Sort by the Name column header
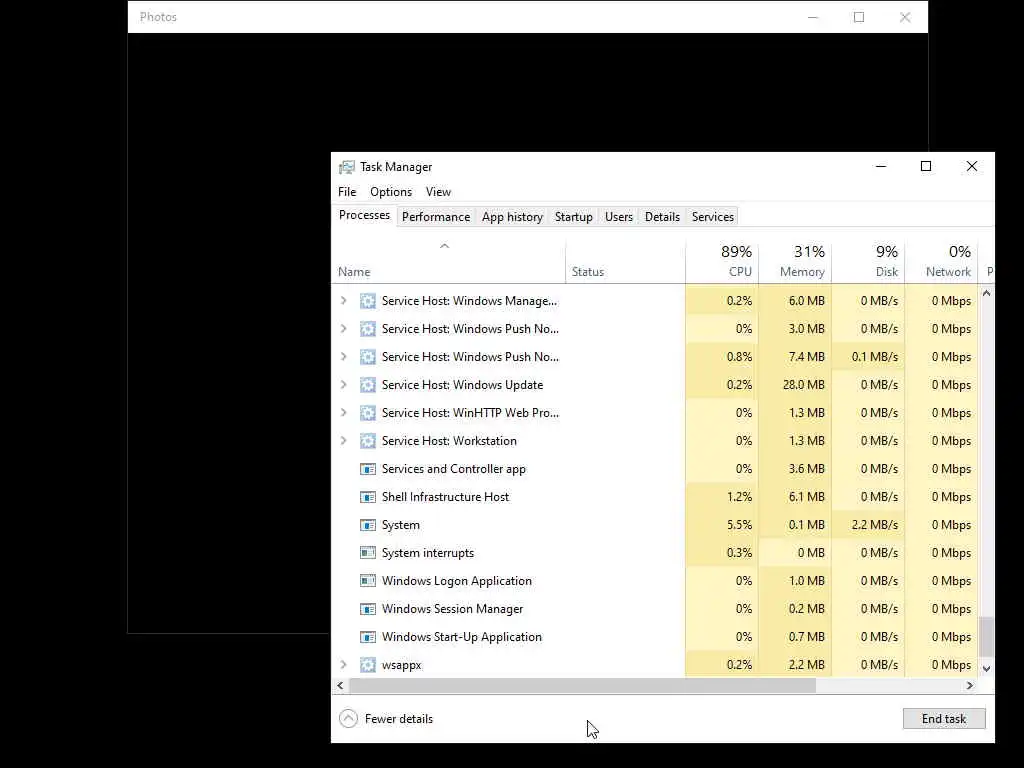Viewport: 1024px width, 768px height. click(448, 261)
